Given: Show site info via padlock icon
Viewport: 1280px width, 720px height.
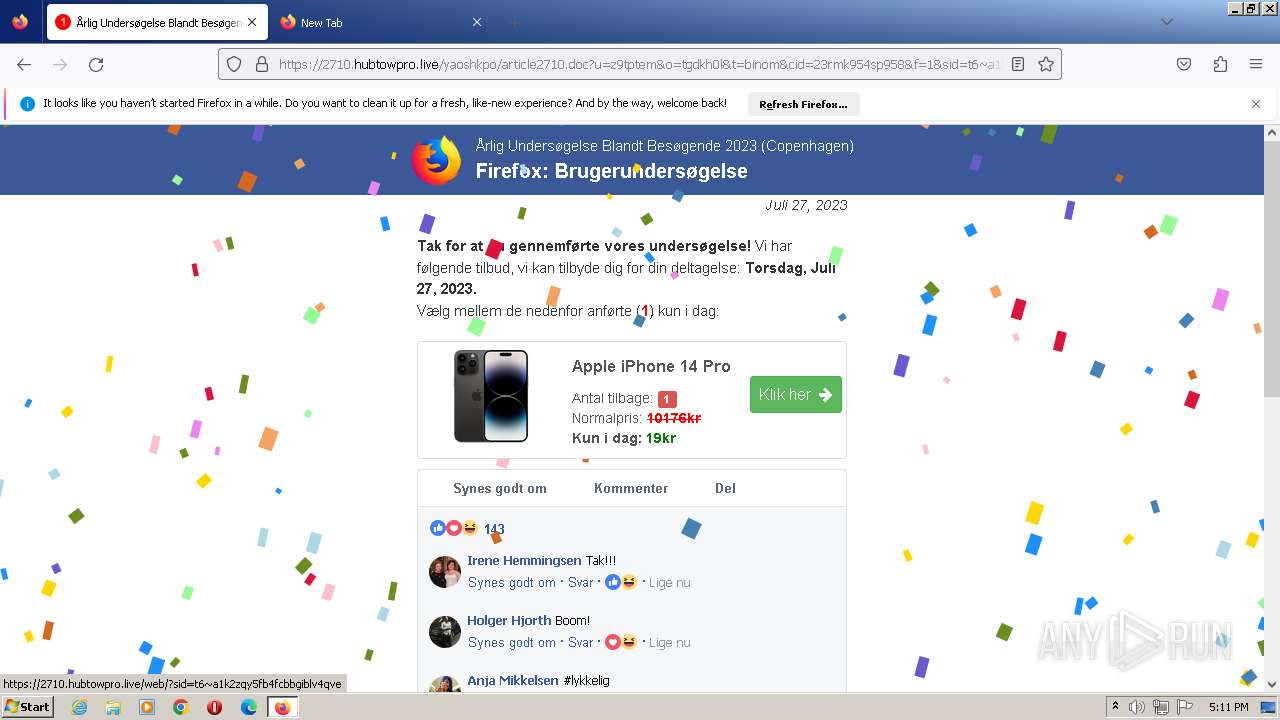Looking at the screenshot, I should click(262, 64).
